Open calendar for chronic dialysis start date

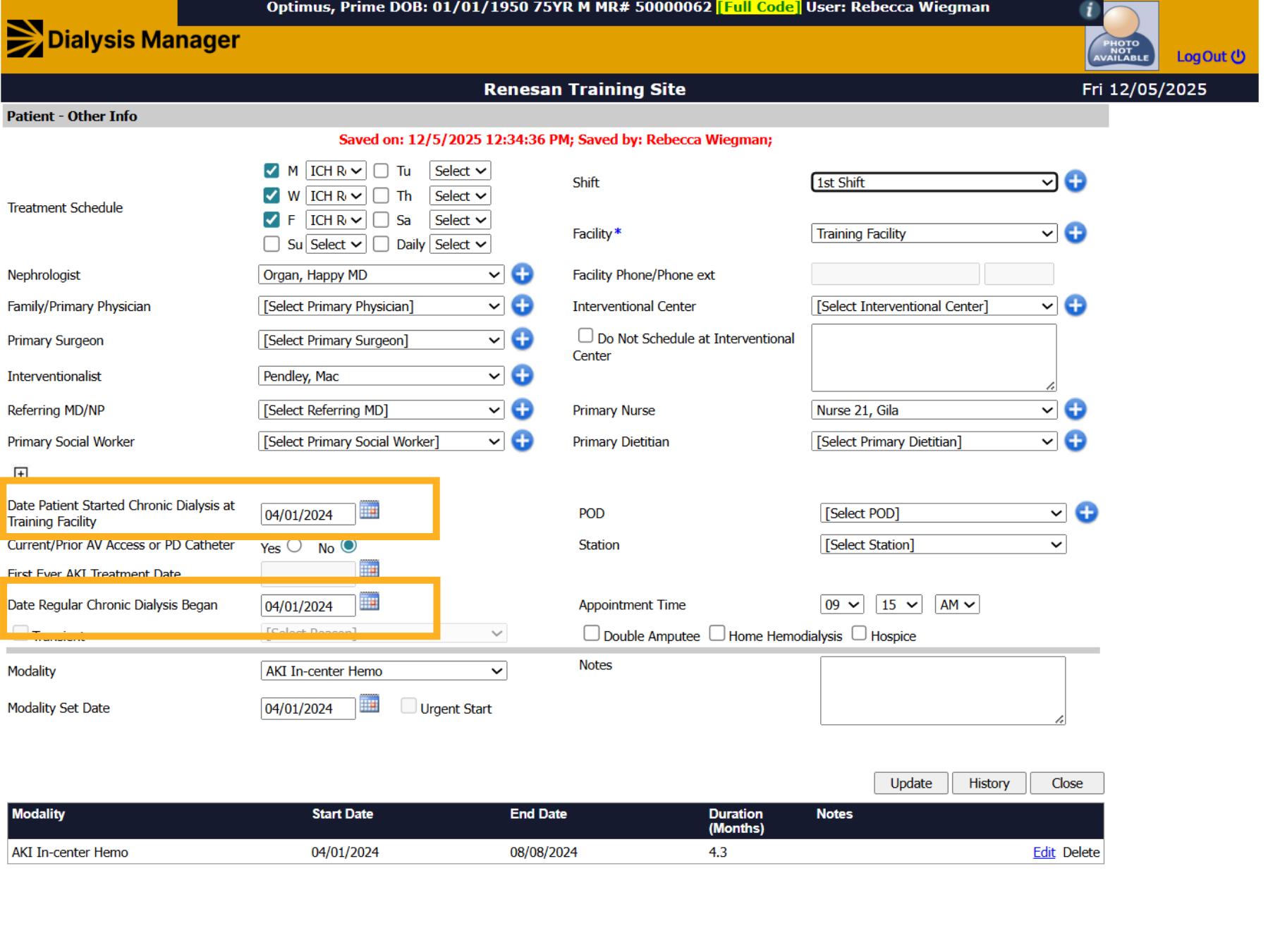370,510
